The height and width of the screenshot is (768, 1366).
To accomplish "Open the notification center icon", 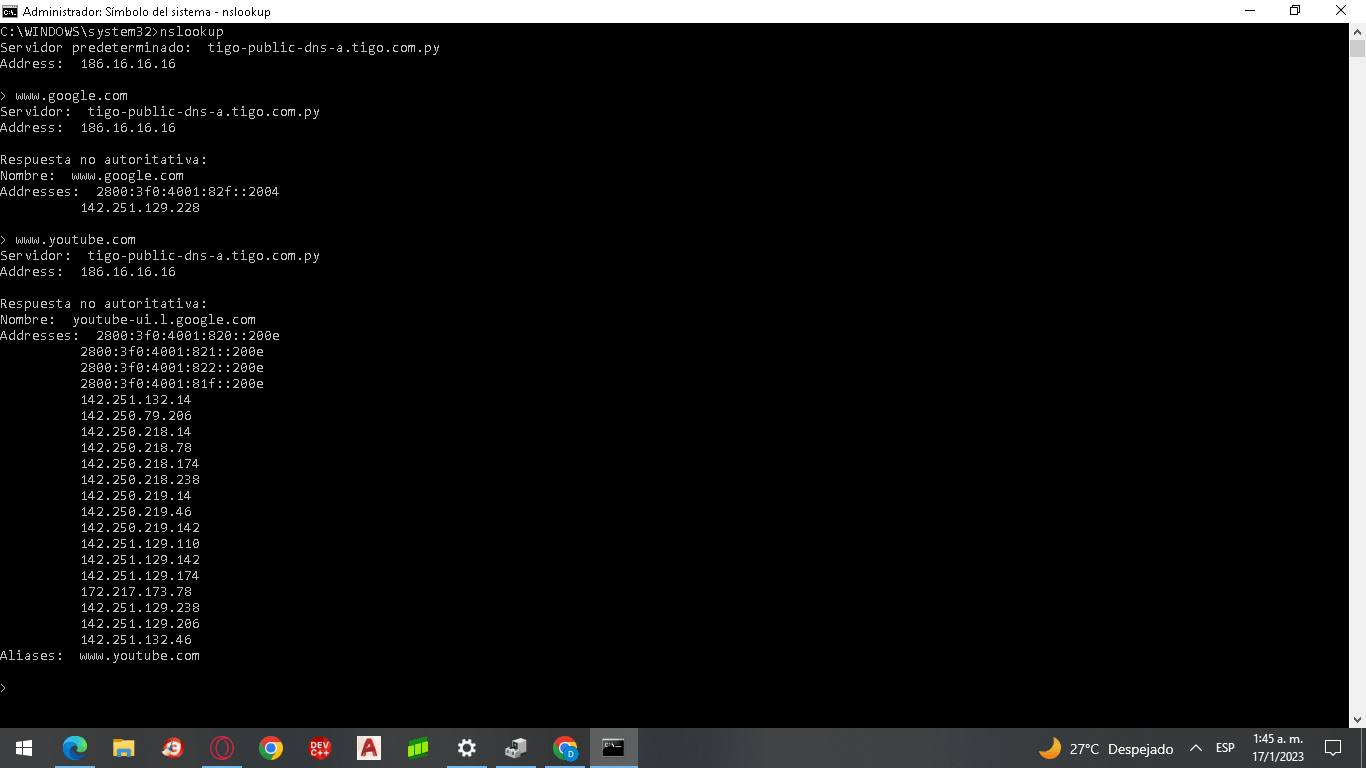I will pyautogui.click(x=1333, y=748).
